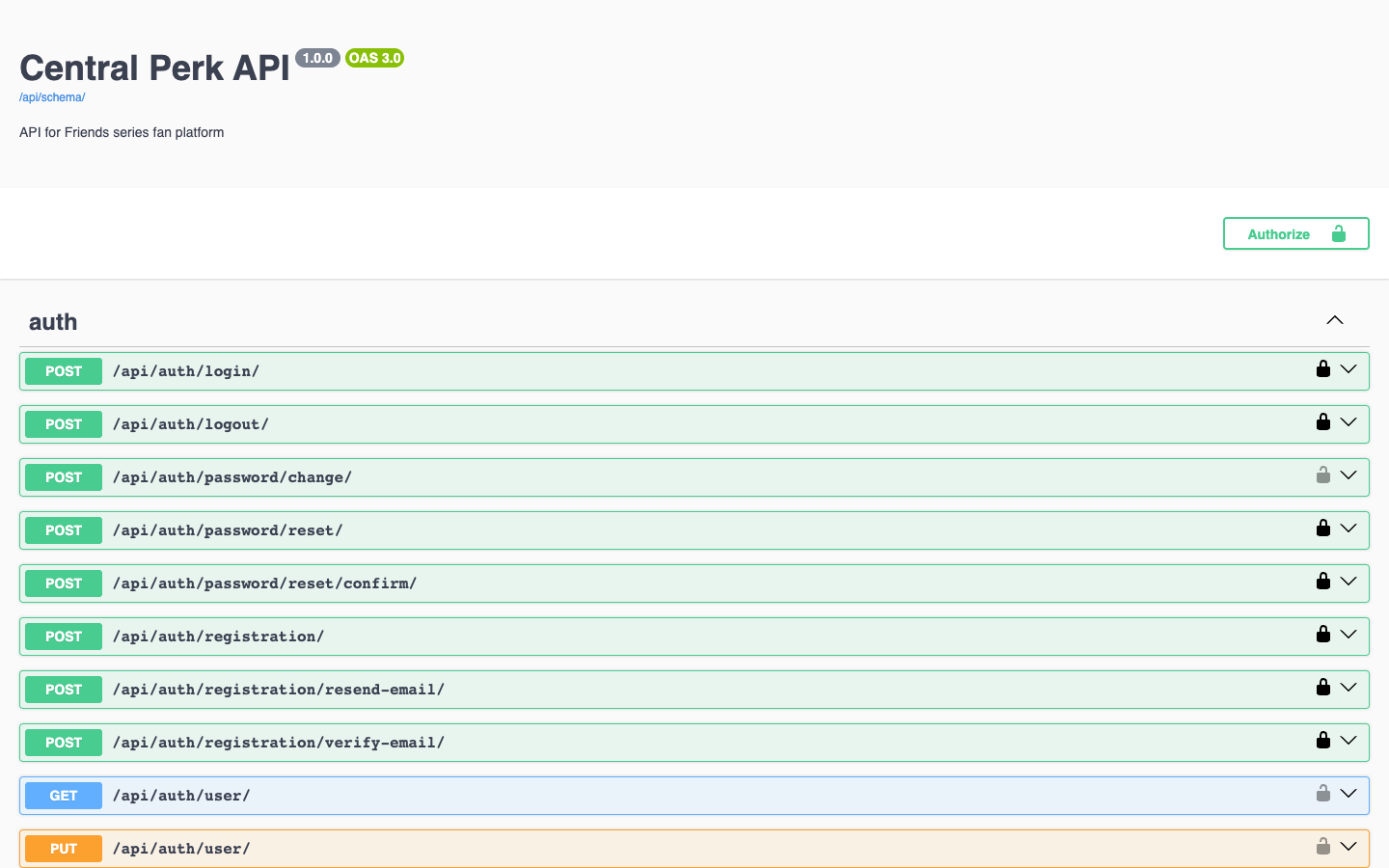Click the /api/auth/registration/resend-email/ path text
Screen dimensions: 1389x868
[x=279, y=690]
